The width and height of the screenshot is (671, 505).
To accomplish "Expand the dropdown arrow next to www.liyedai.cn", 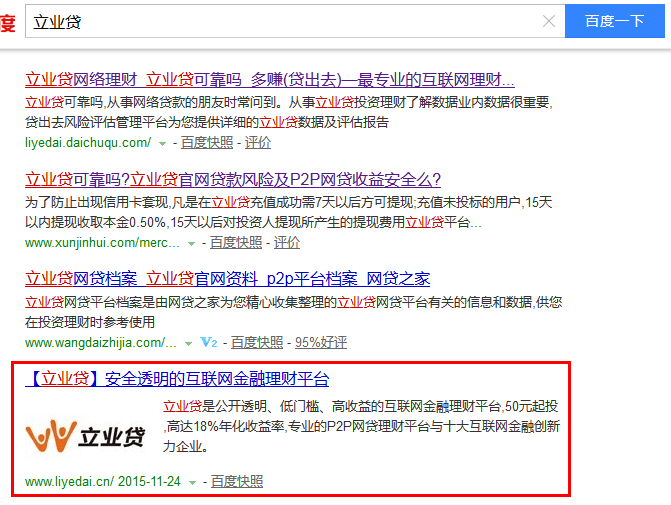I will pyautogui.click(x=192, y=482).
